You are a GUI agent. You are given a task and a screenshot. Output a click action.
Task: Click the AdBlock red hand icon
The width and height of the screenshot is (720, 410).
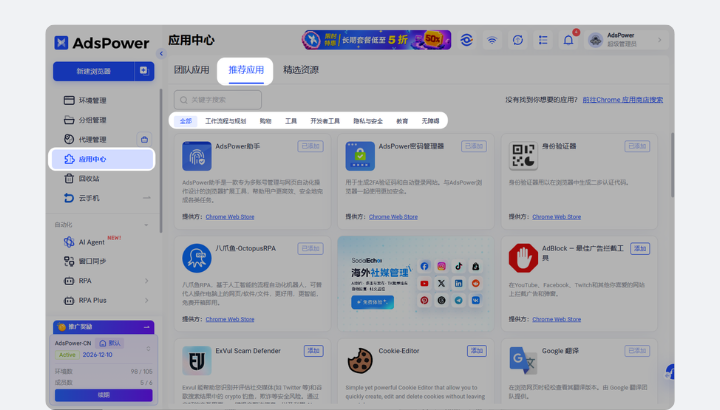(x=523, y=258)
